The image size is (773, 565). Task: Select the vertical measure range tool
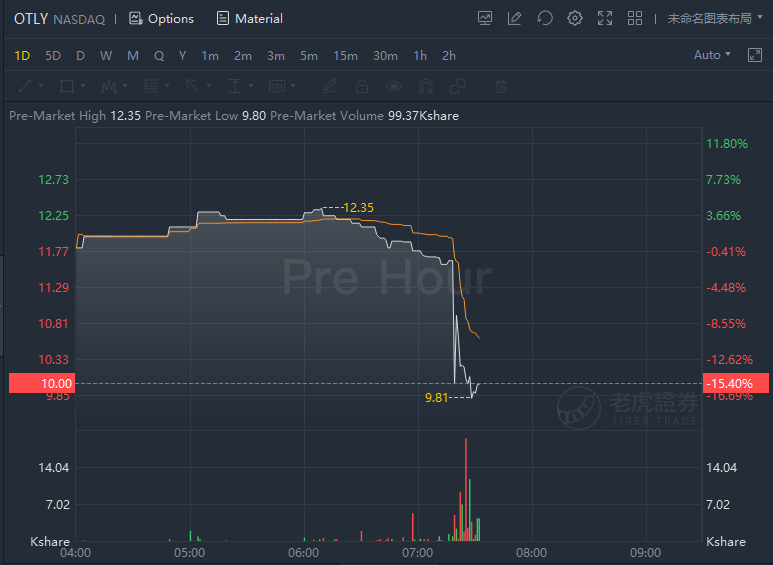[x=235, y=86]
